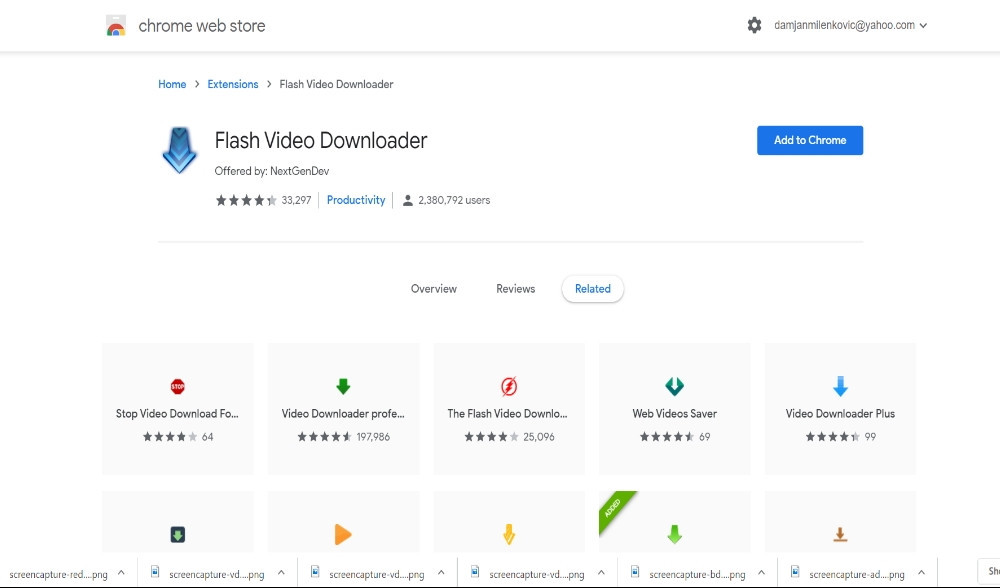Expand options for screencapture-red png download

click(121, 573)
